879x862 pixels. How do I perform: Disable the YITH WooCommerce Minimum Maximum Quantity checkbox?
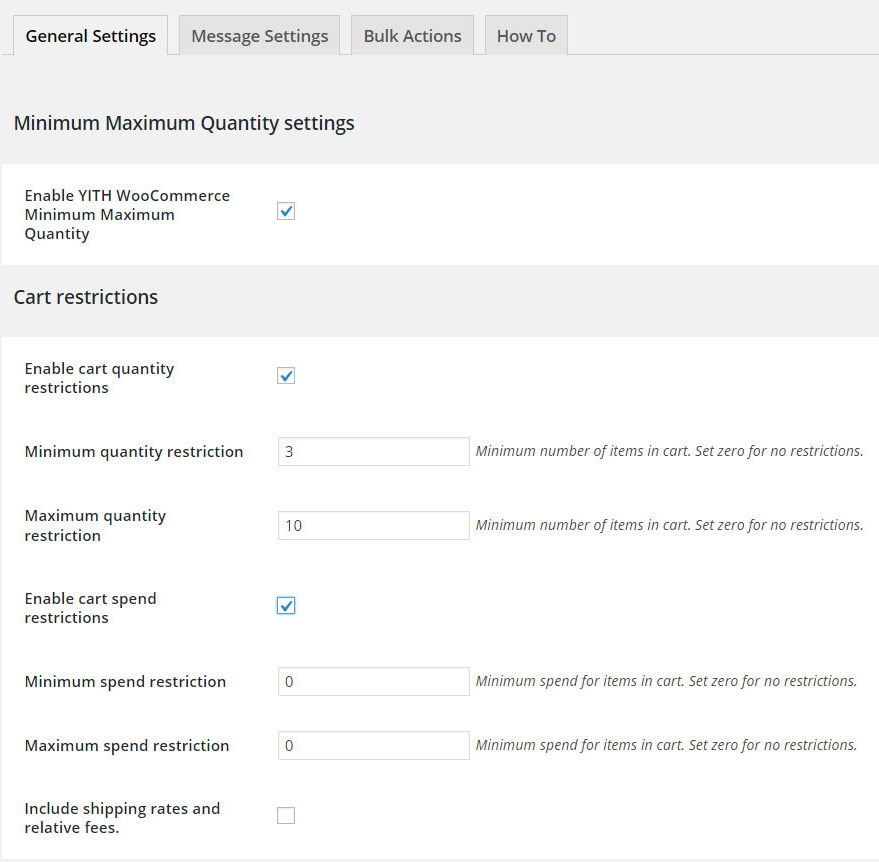click(286, 211)
